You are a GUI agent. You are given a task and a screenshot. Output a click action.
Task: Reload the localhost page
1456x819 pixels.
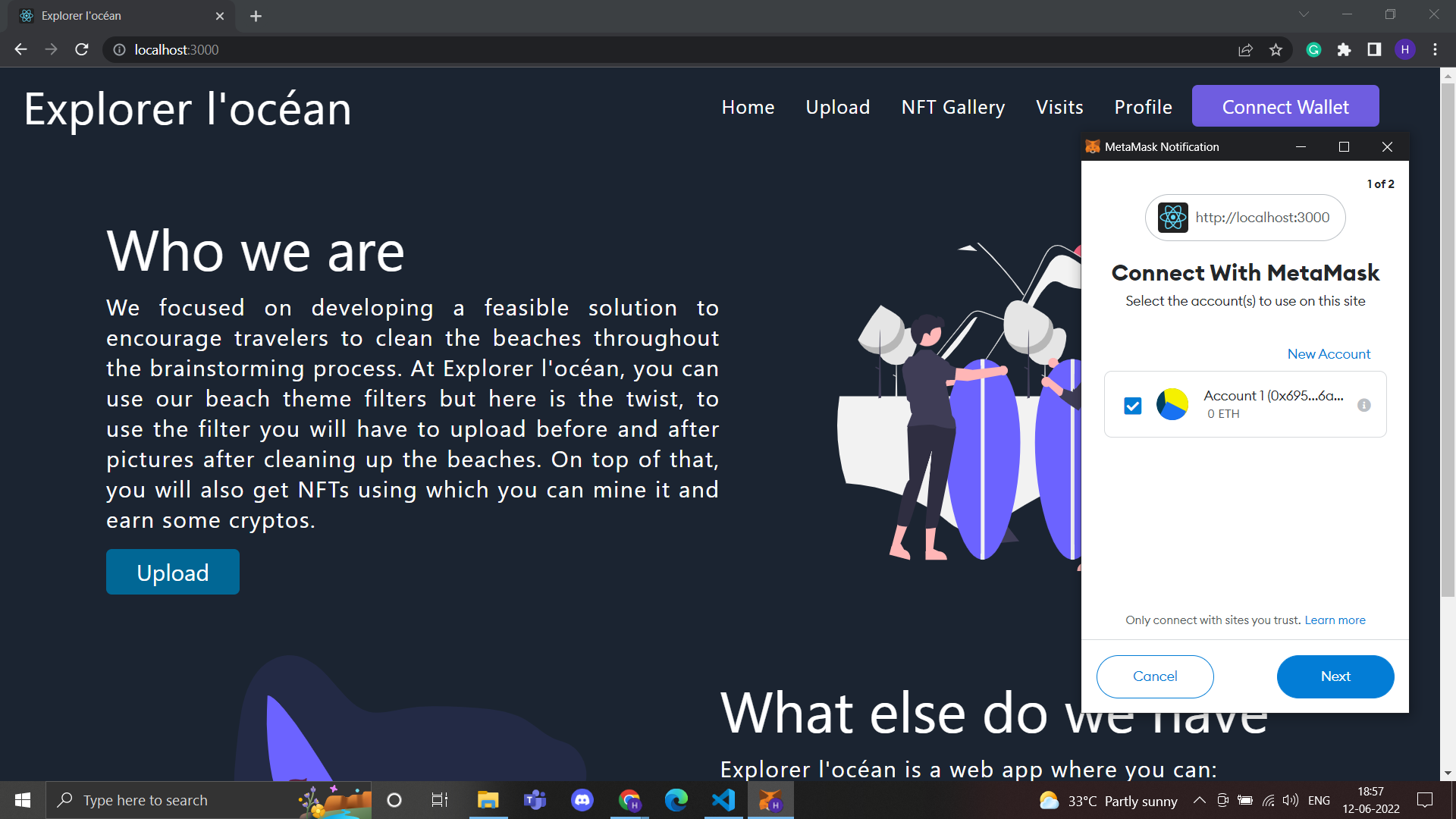82,49
